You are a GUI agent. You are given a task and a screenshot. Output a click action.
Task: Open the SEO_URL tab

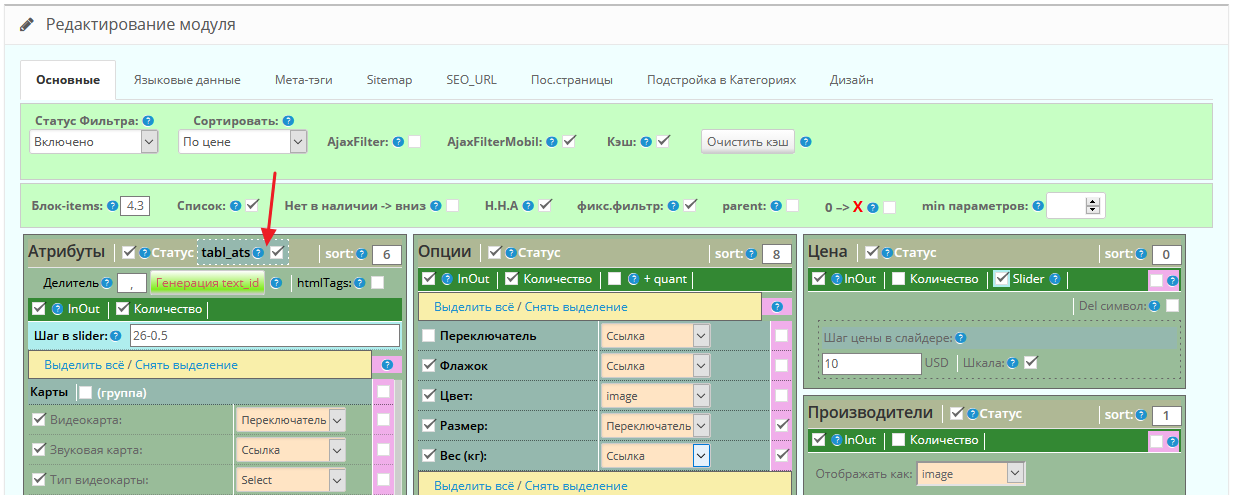pyautogui.click(x=471, y=80)
